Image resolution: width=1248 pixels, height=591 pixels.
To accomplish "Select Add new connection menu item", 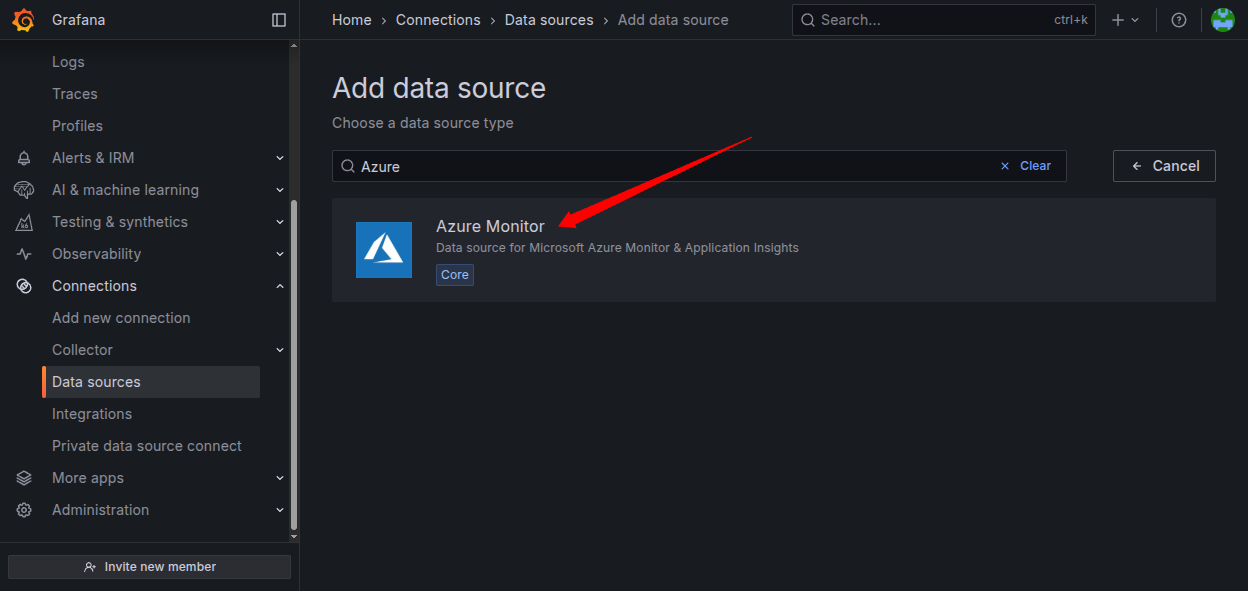I will point(121,318).
